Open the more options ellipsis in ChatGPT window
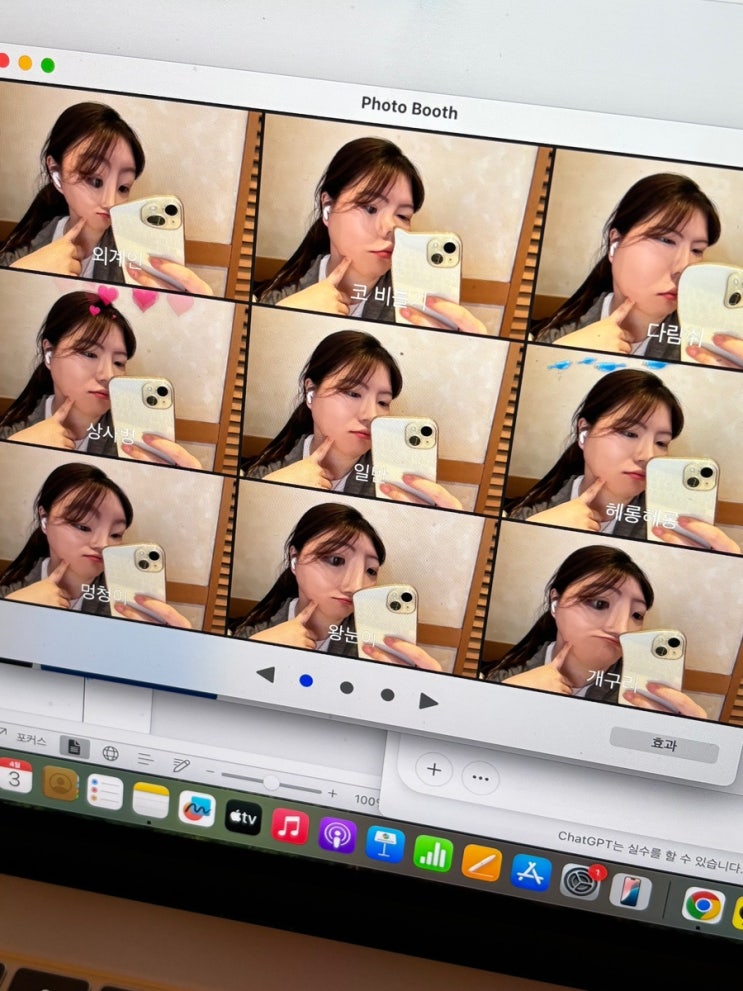 480,777
